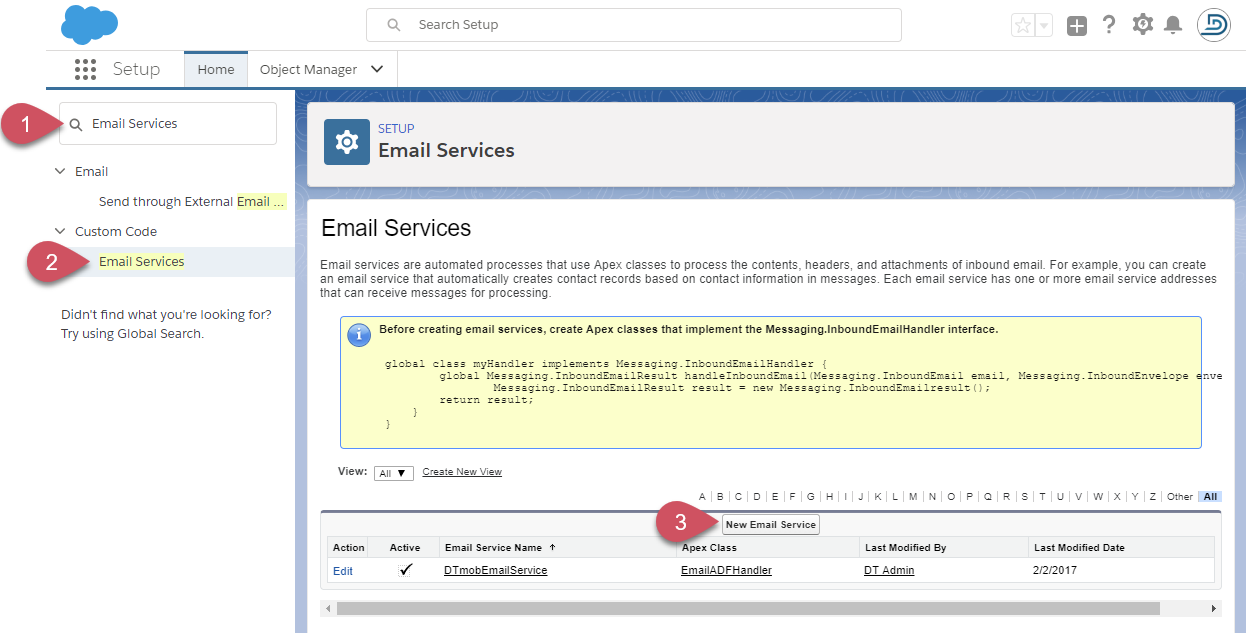This screenshot has width=1246, height=633.
Task: Click inside the Search Setup input field
Action: [634, 24]
